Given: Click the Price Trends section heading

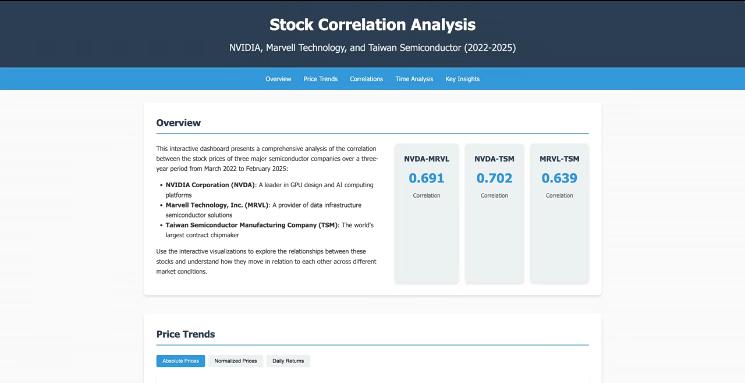Looking at the screenshot, I should (186, 334).
